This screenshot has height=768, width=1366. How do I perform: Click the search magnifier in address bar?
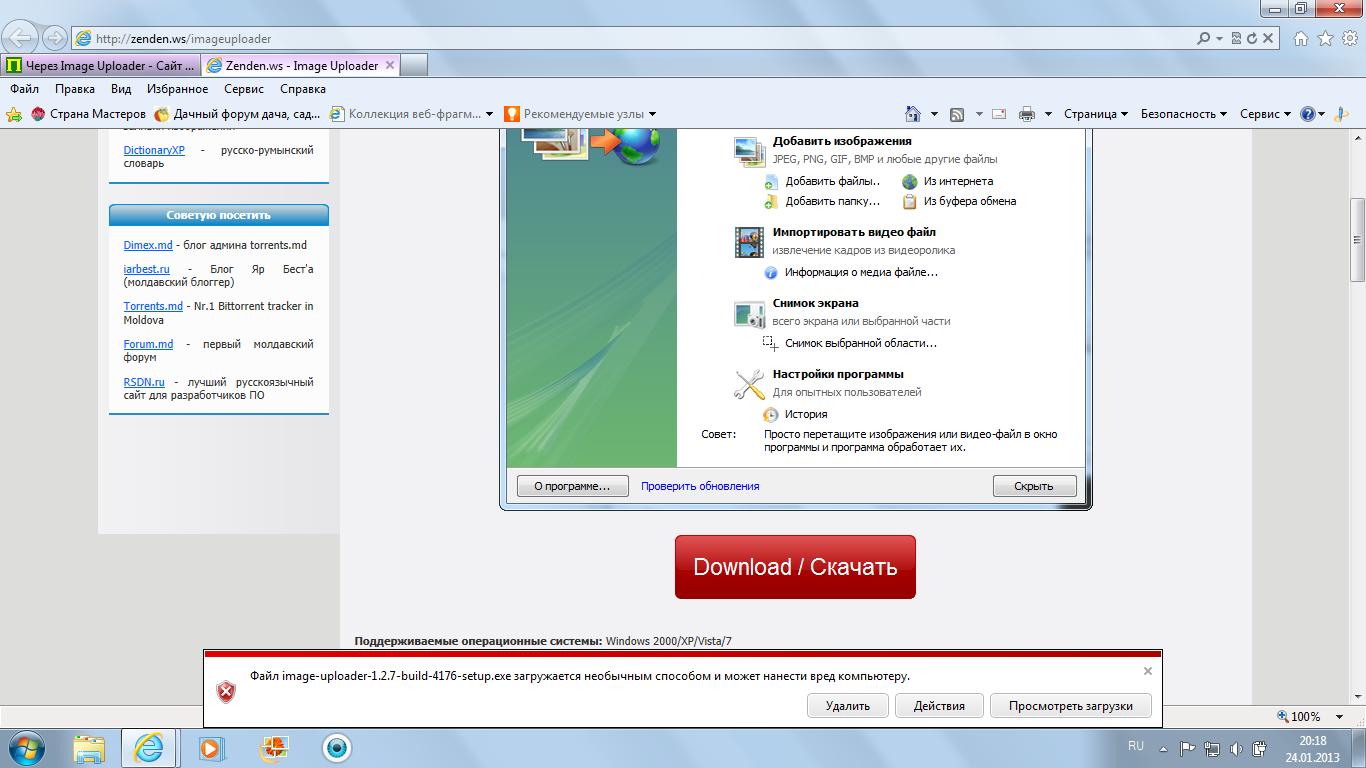pos(1204,38)
